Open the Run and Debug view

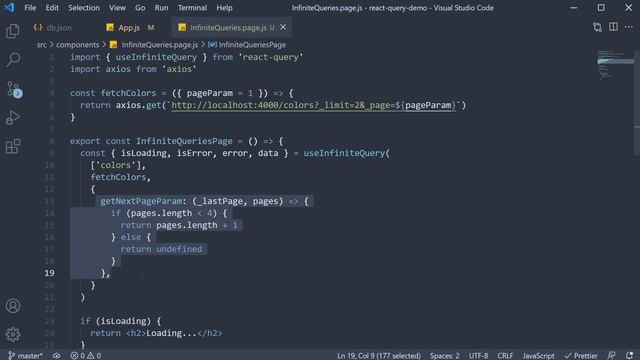13,118
